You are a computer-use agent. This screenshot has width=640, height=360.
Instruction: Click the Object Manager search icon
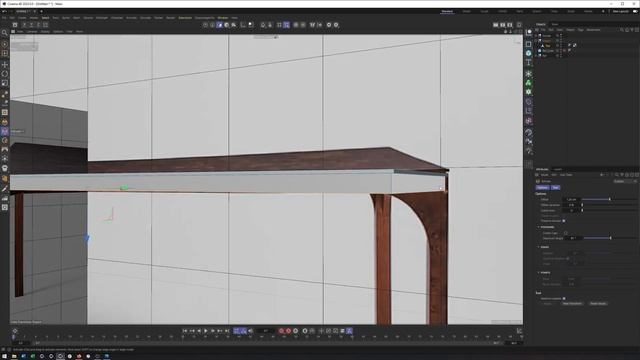[622, 30]
